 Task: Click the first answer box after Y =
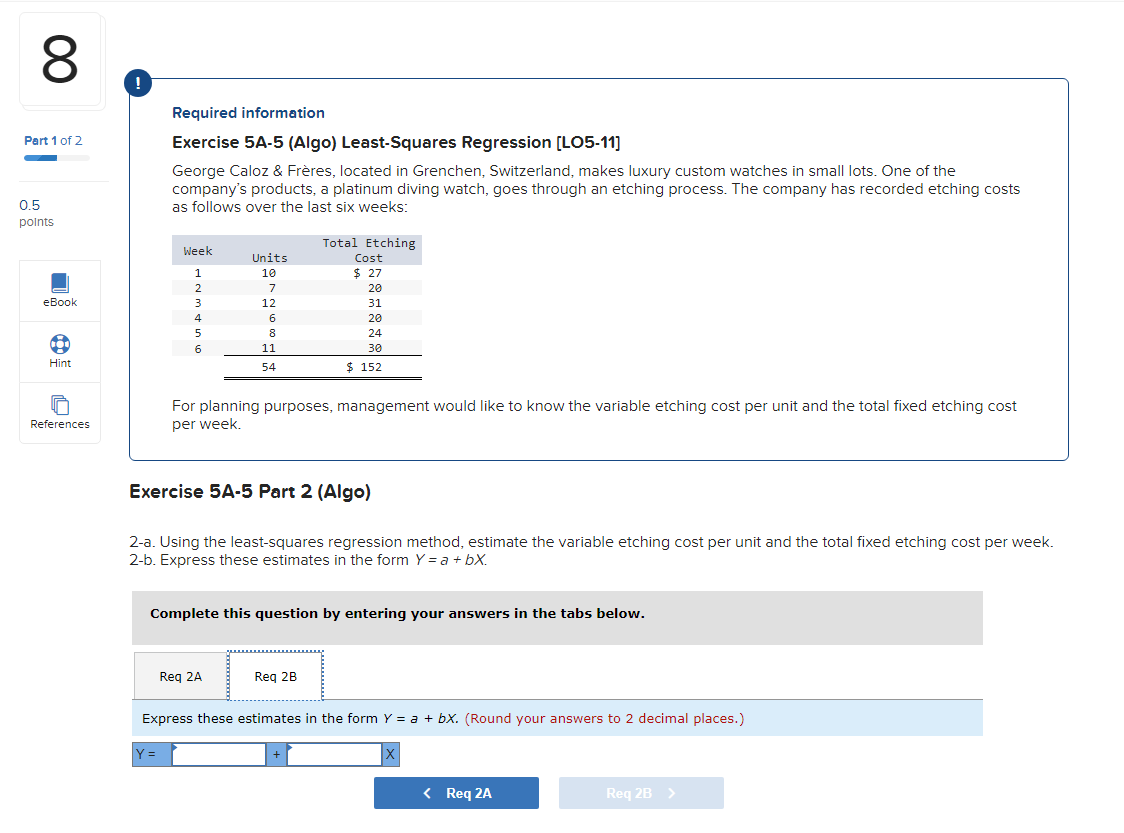(x=218, y=754)
